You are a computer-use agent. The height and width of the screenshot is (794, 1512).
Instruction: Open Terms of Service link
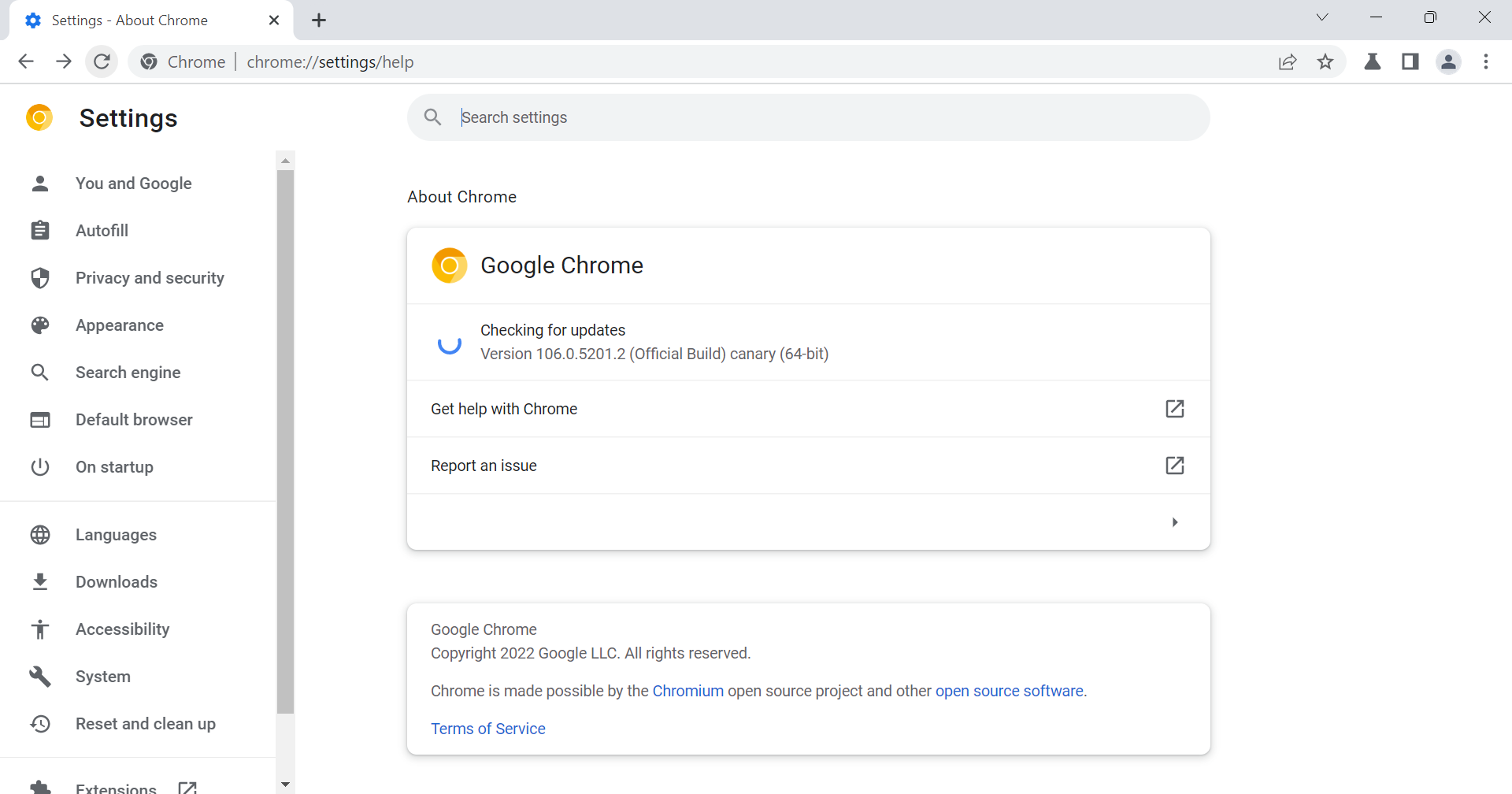pos(488,729)
